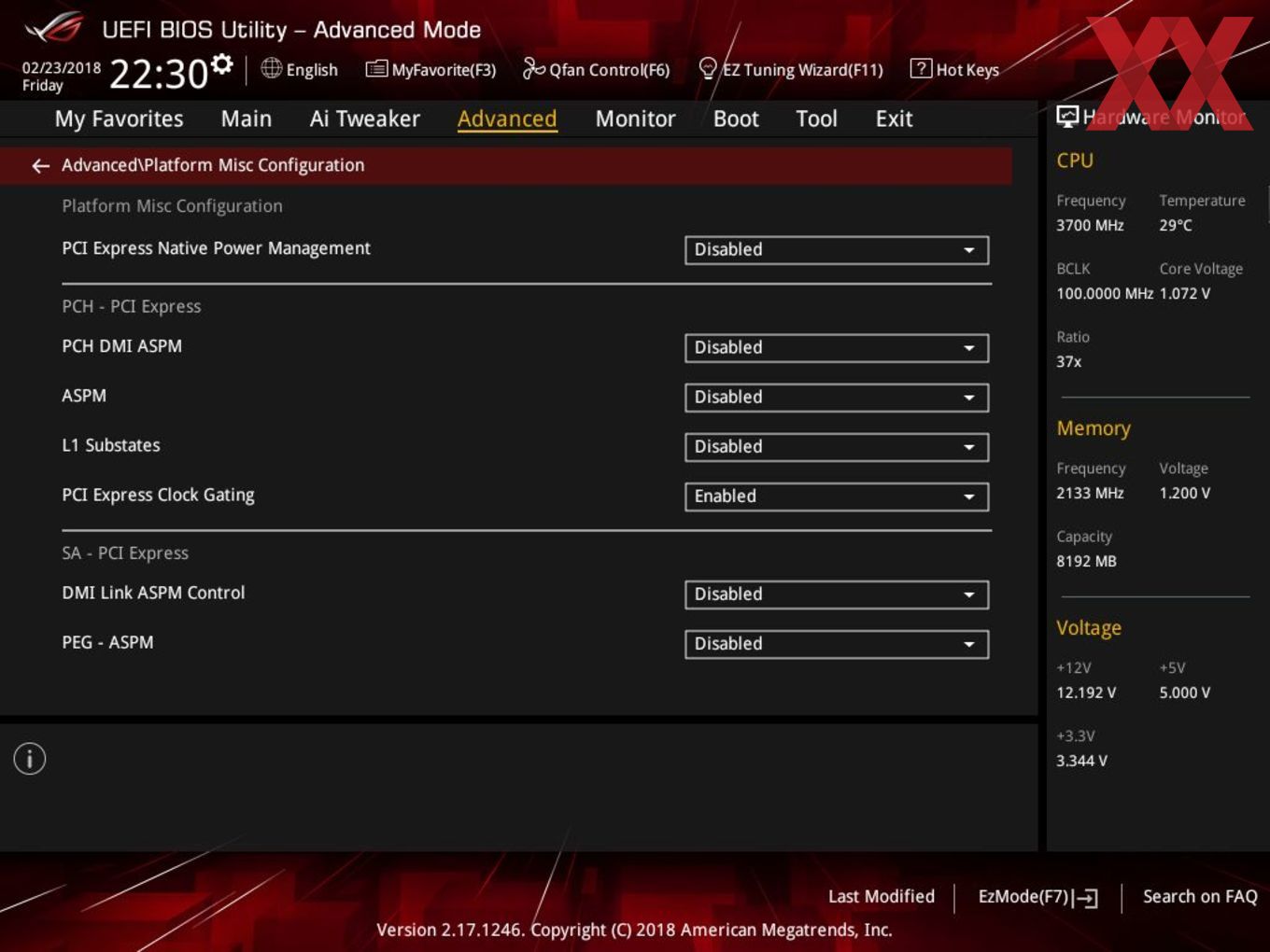1270x952 pixels.
Task: Open the L1 Substates dropdown
Action: (837, 447)
